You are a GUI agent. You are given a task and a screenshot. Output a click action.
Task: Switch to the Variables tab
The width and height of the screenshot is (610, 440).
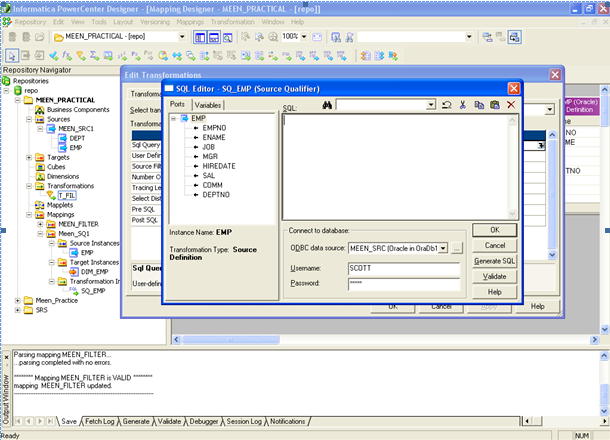(208, 105)
